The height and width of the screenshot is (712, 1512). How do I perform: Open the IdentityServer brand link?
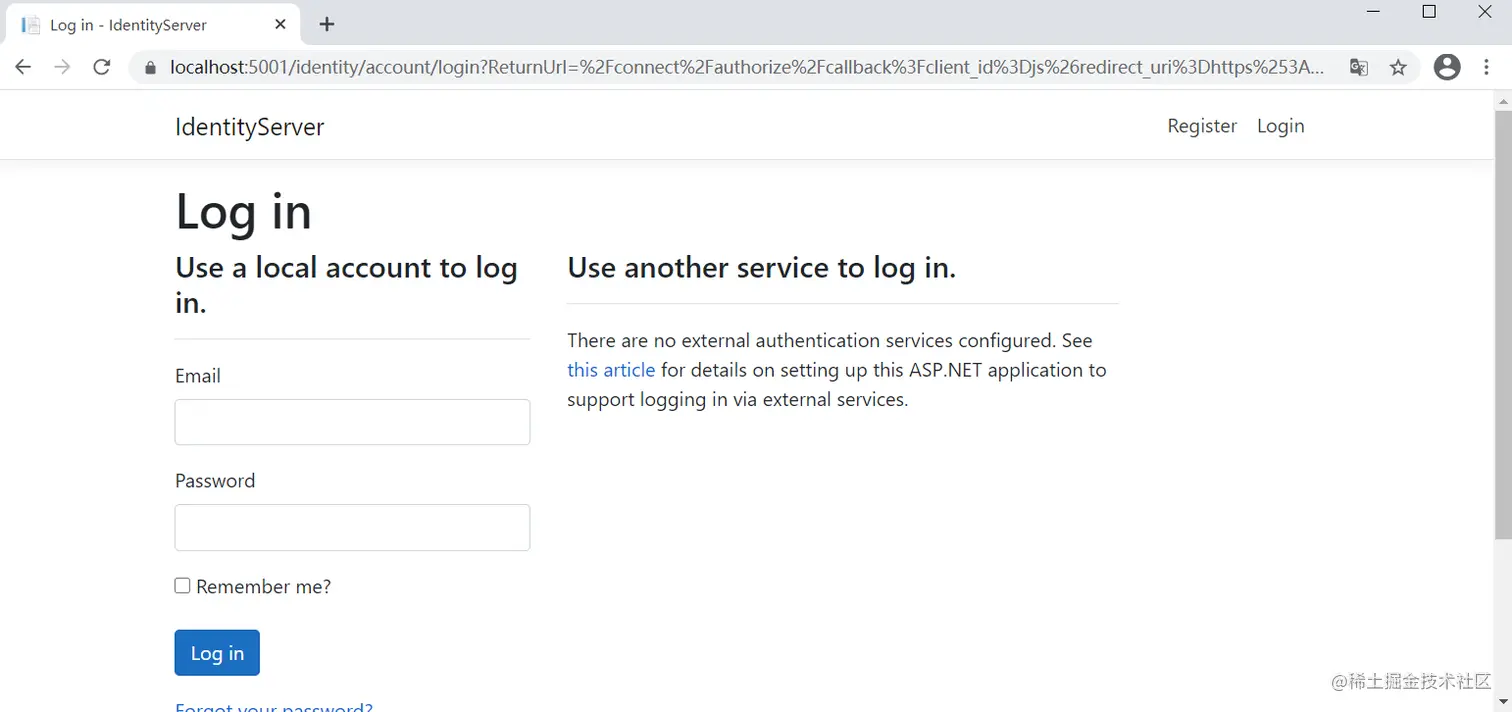tap(249, 126)
